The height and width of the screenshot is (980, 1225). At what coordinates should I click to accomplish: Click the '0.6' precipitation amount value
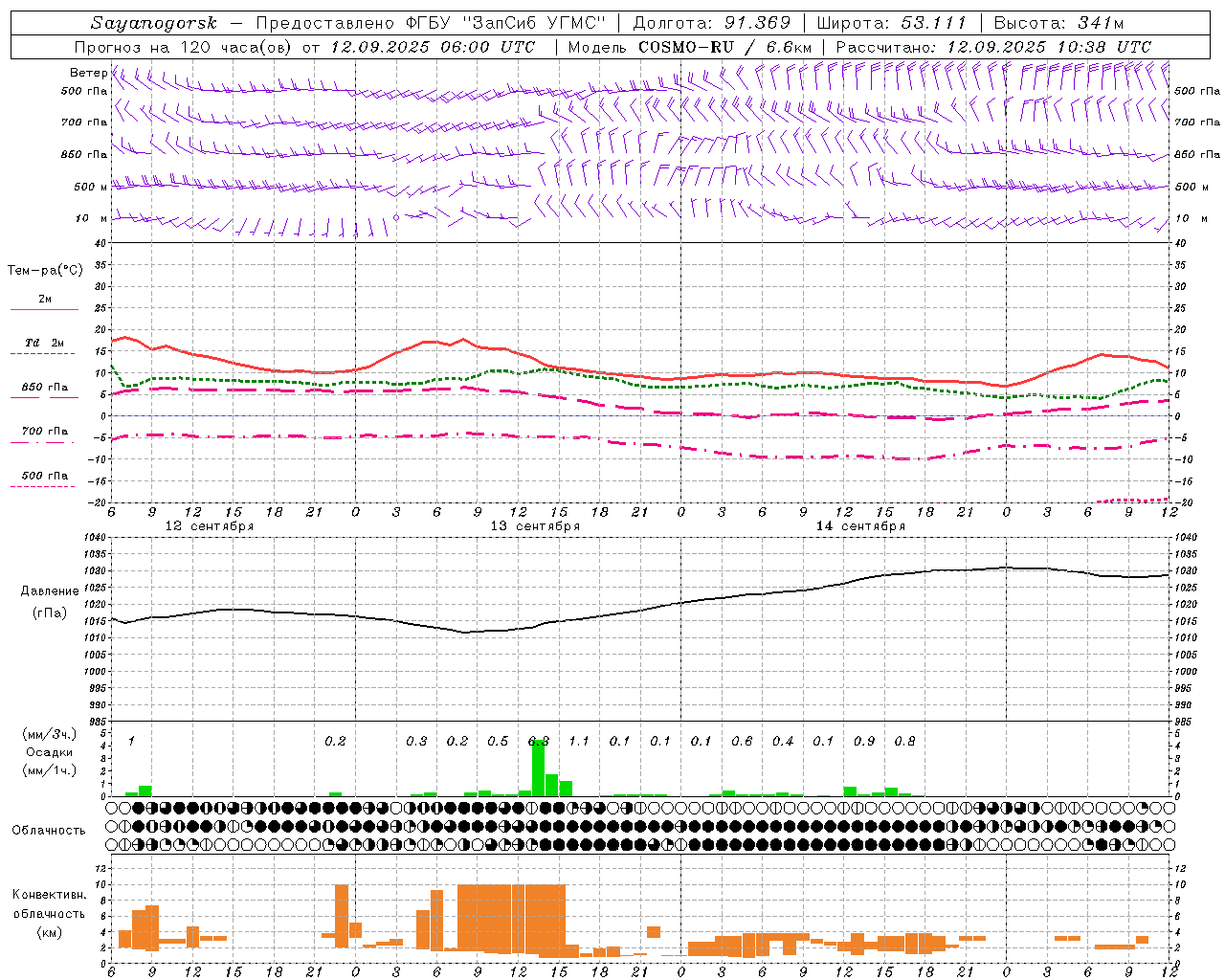click(742, 742)
